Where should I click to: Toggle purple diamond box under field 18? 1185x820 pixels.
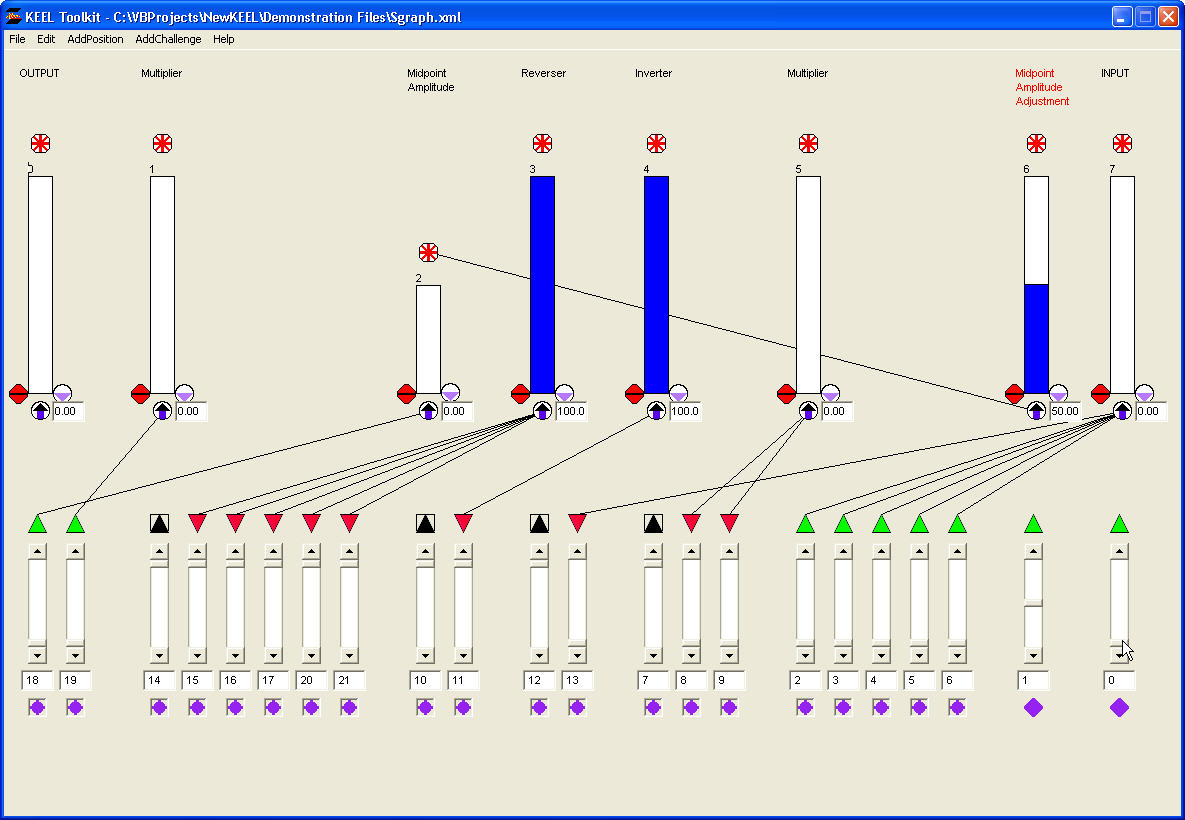point(37,707)
